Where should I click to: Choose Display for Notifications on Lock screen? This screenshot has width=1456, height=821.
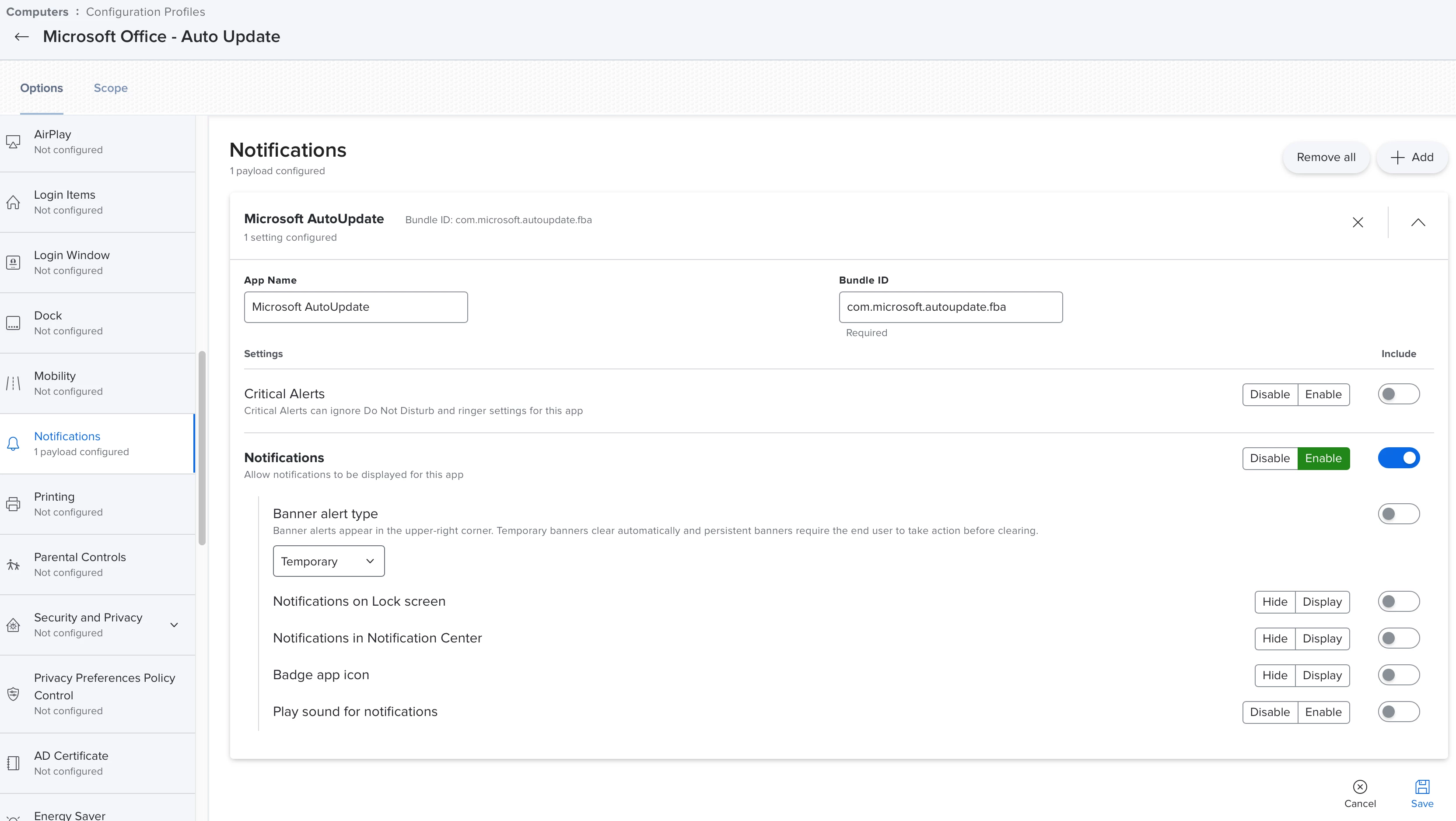[1322, 602]
